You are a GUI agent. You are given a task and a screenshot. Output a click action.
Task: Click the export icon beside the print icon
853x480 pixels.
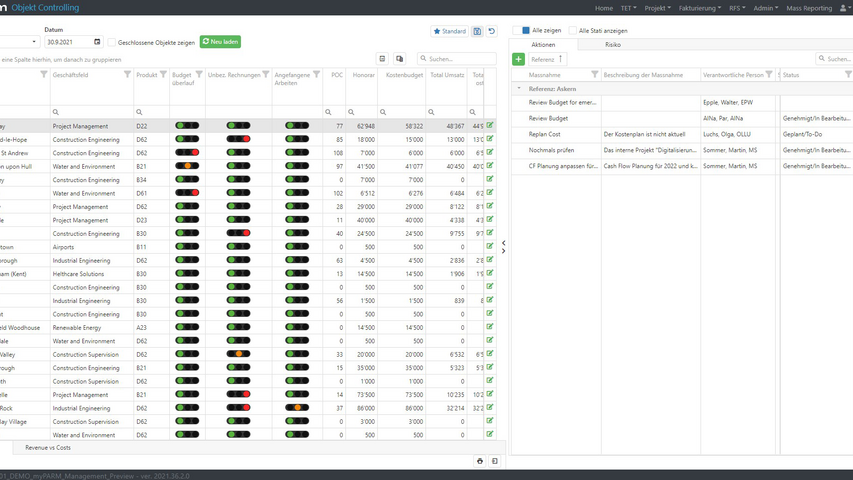click(494, 461)
